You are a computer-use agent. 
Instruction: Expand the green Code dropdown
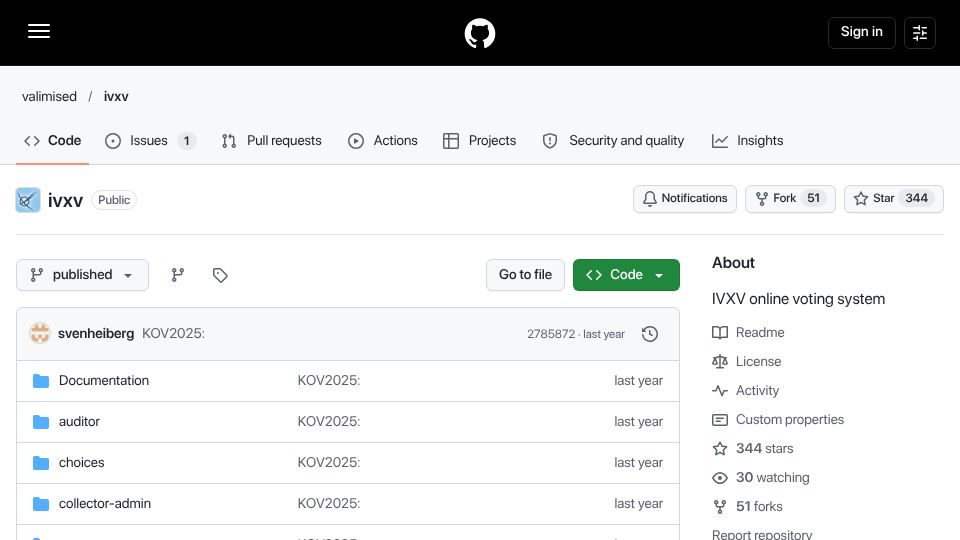(x=626, y=275)
